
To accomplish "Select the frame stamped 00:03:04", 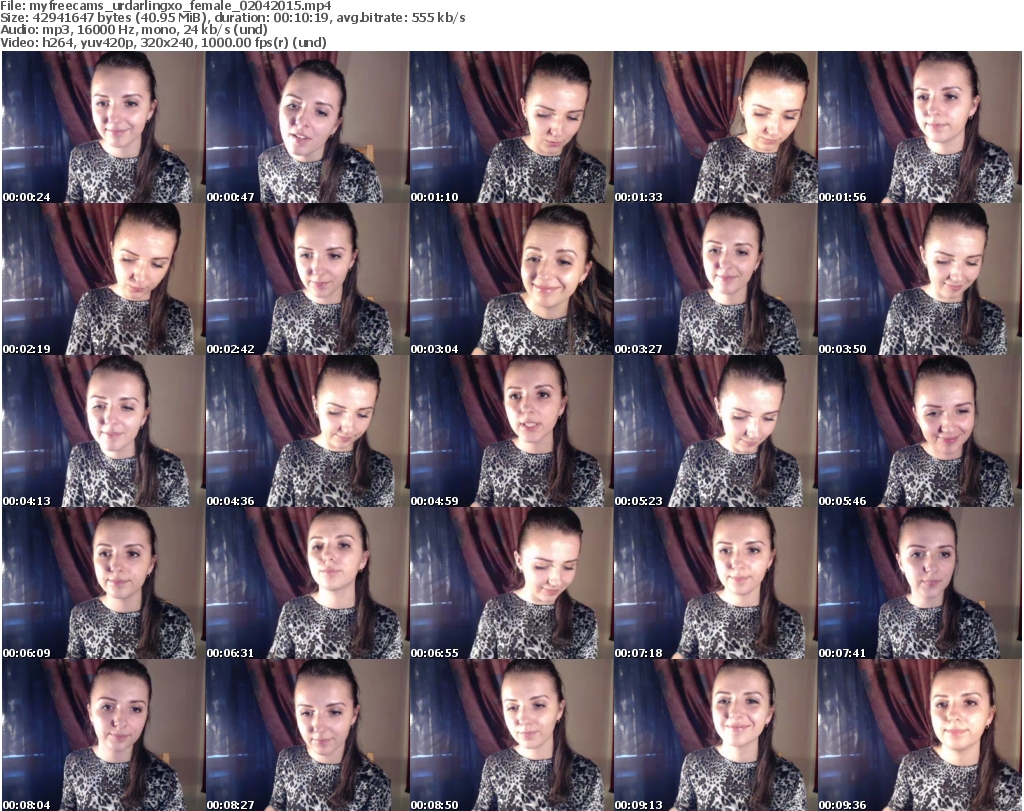I will (x=511, y=279).
